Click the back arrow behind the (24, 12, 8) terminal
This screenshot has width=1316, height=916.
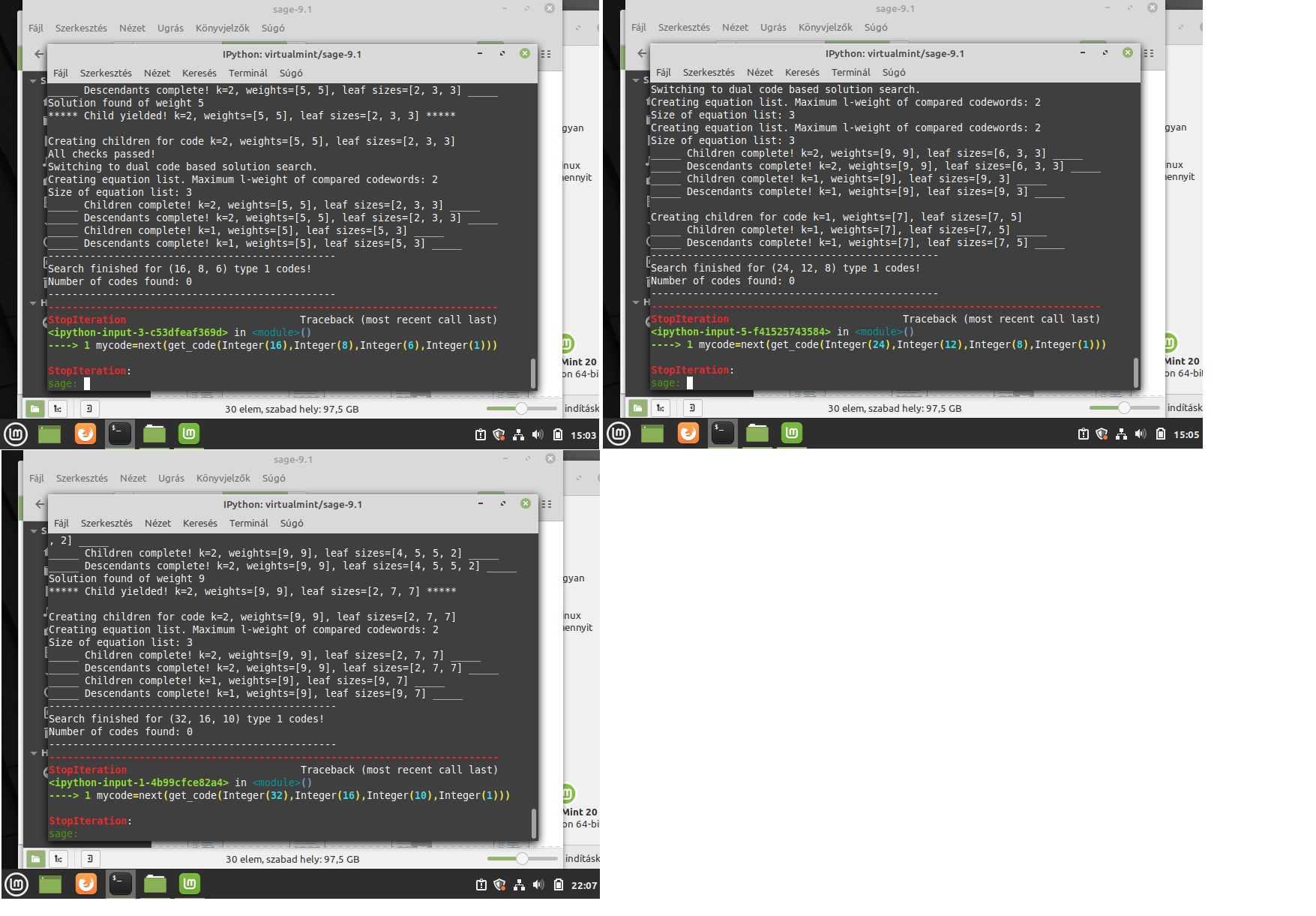click(x=642, y=53)
